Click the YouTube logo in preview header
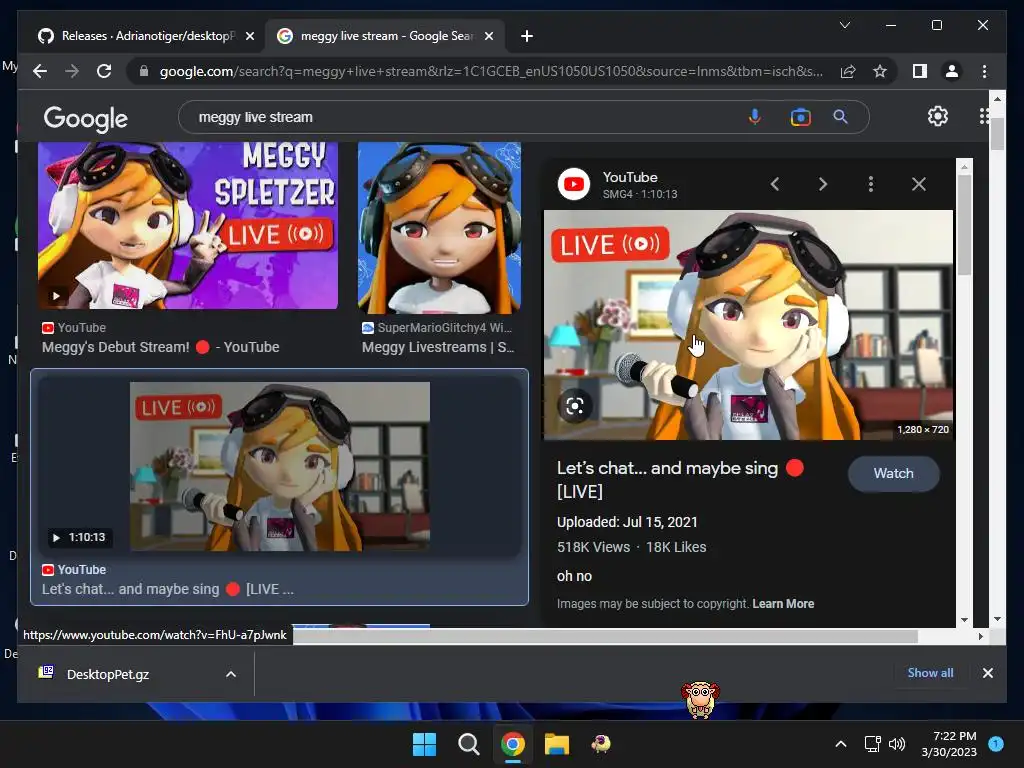This screenshot has width=1024, height=768. 574,184
